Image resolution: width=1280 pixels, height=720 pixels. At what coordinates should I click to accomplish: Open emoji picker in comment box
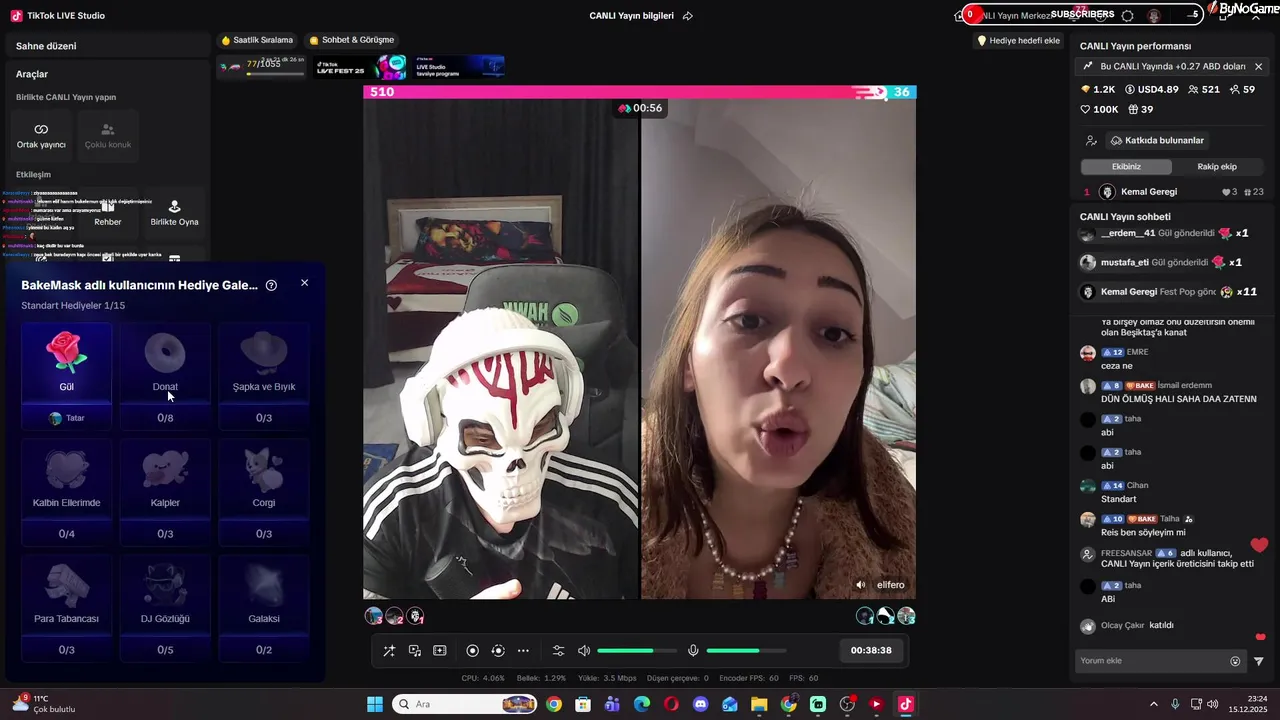tap(1235, 661)
